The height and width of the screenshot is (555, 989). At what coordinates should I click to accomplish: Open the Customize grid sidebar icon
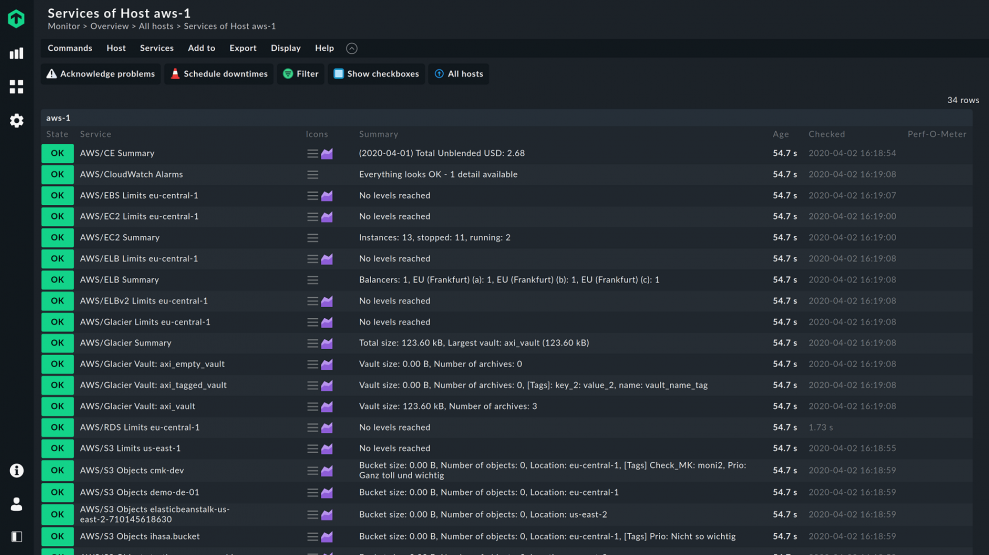pyautogui.click(x=16, y=86)
